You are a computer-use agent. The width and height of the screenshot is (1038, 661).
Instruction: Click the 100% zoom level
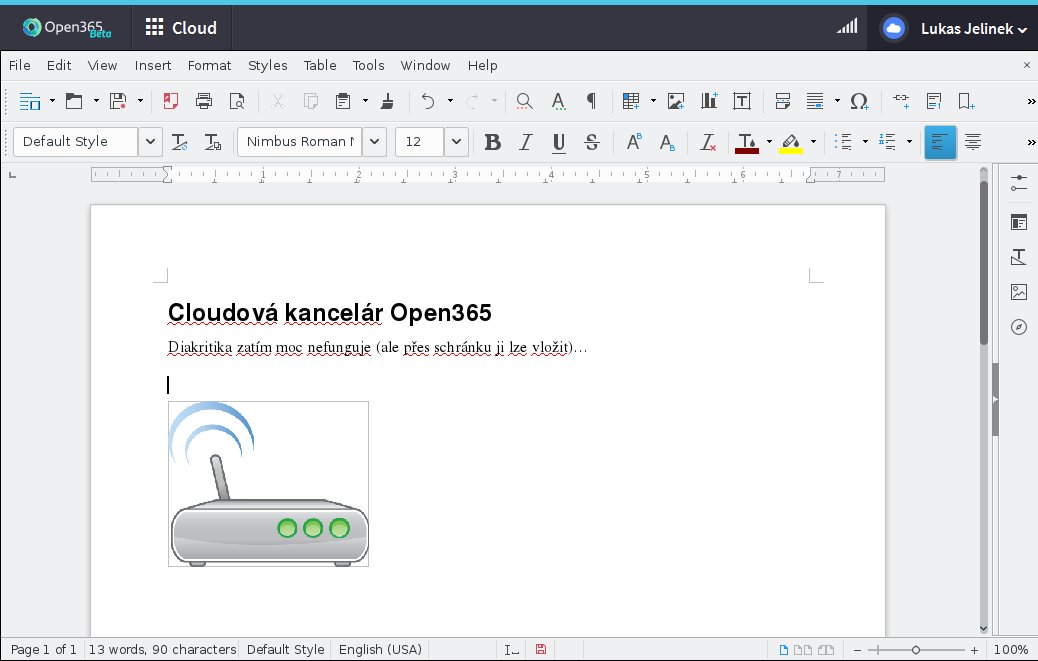point(1011,650)
